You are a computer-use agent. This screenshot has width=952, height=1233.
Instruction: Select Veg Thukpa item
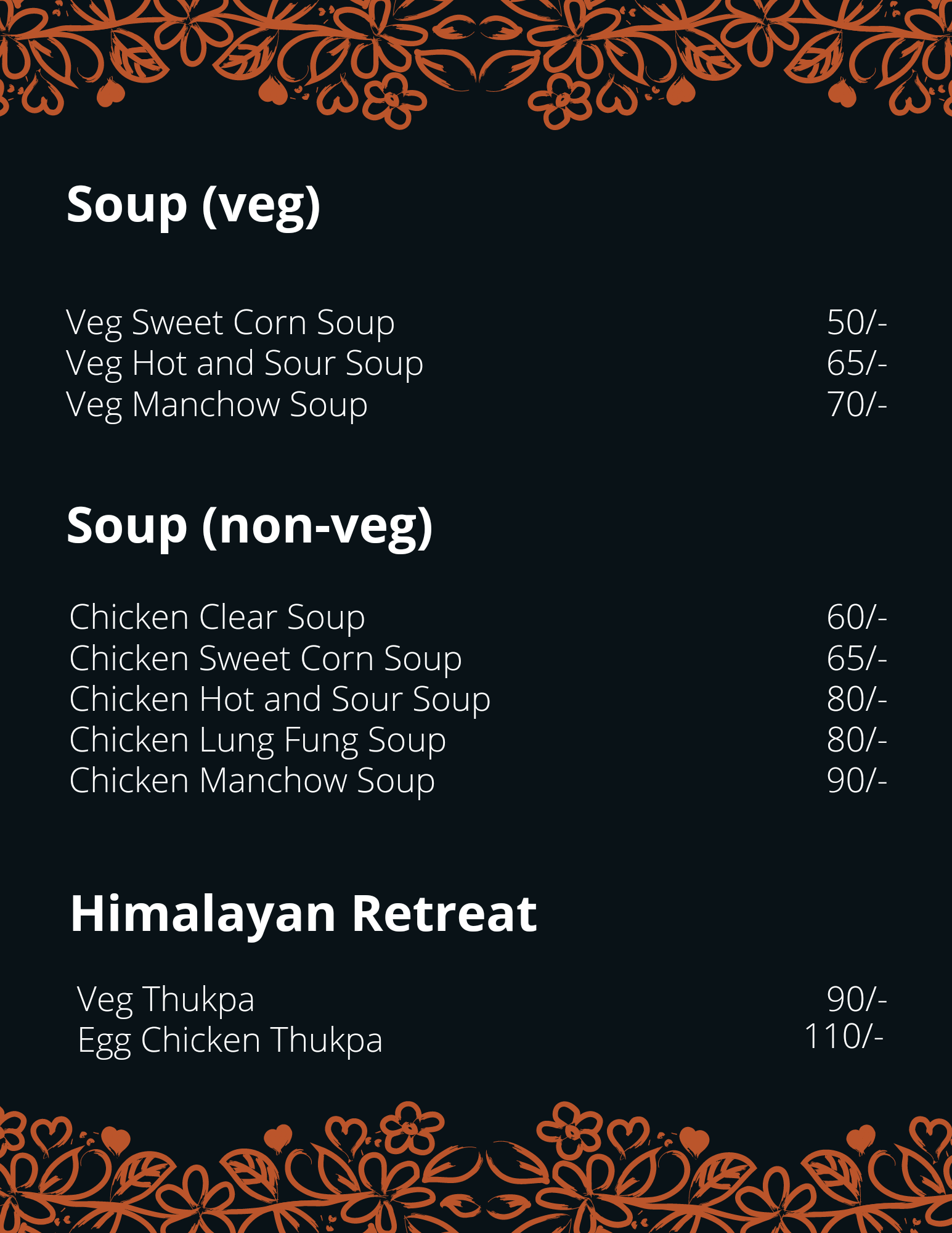(x=166, y=1000)
